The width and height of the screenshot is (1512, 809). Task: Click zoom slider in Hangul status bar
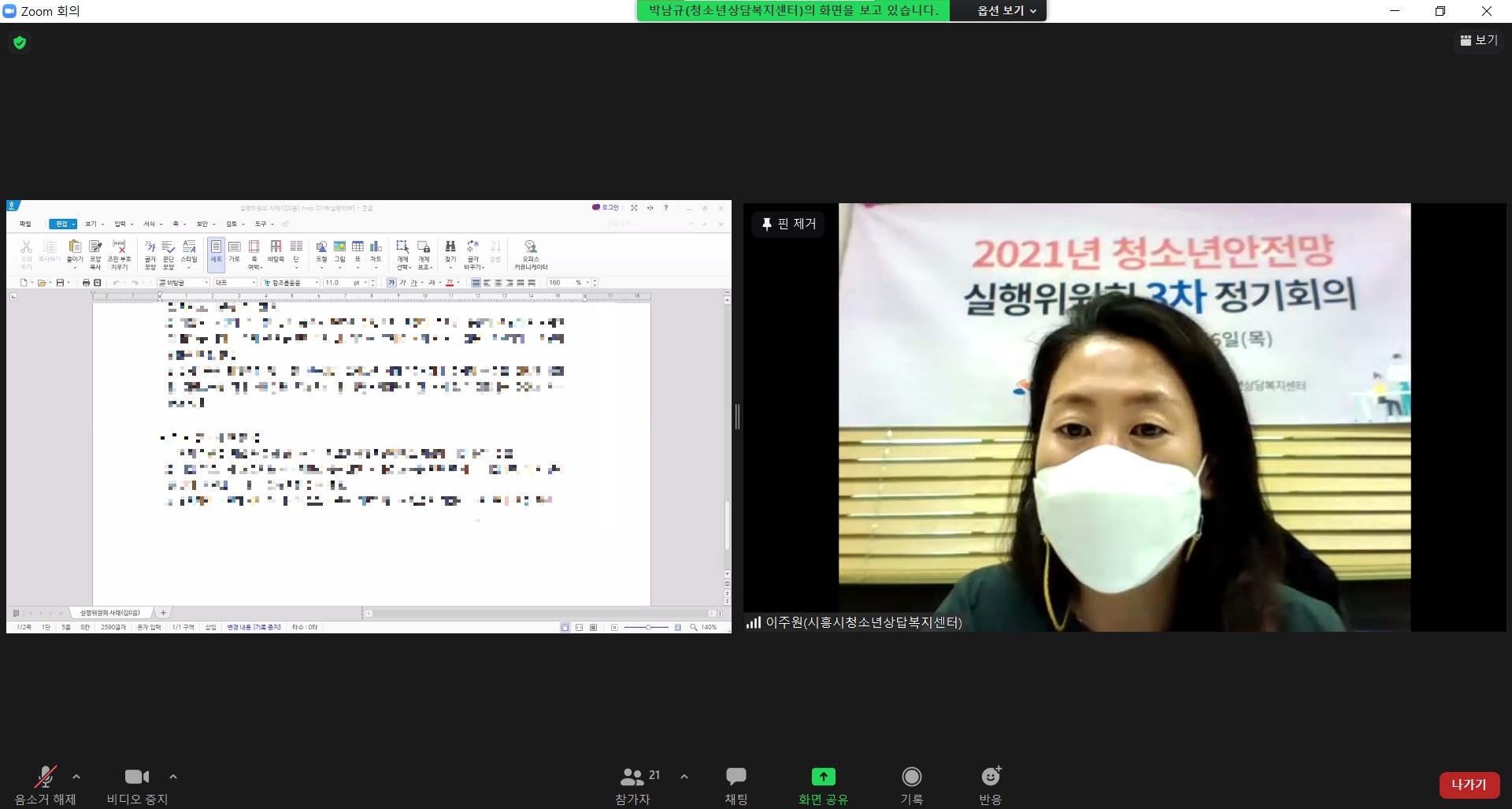[x=647, y=628]
